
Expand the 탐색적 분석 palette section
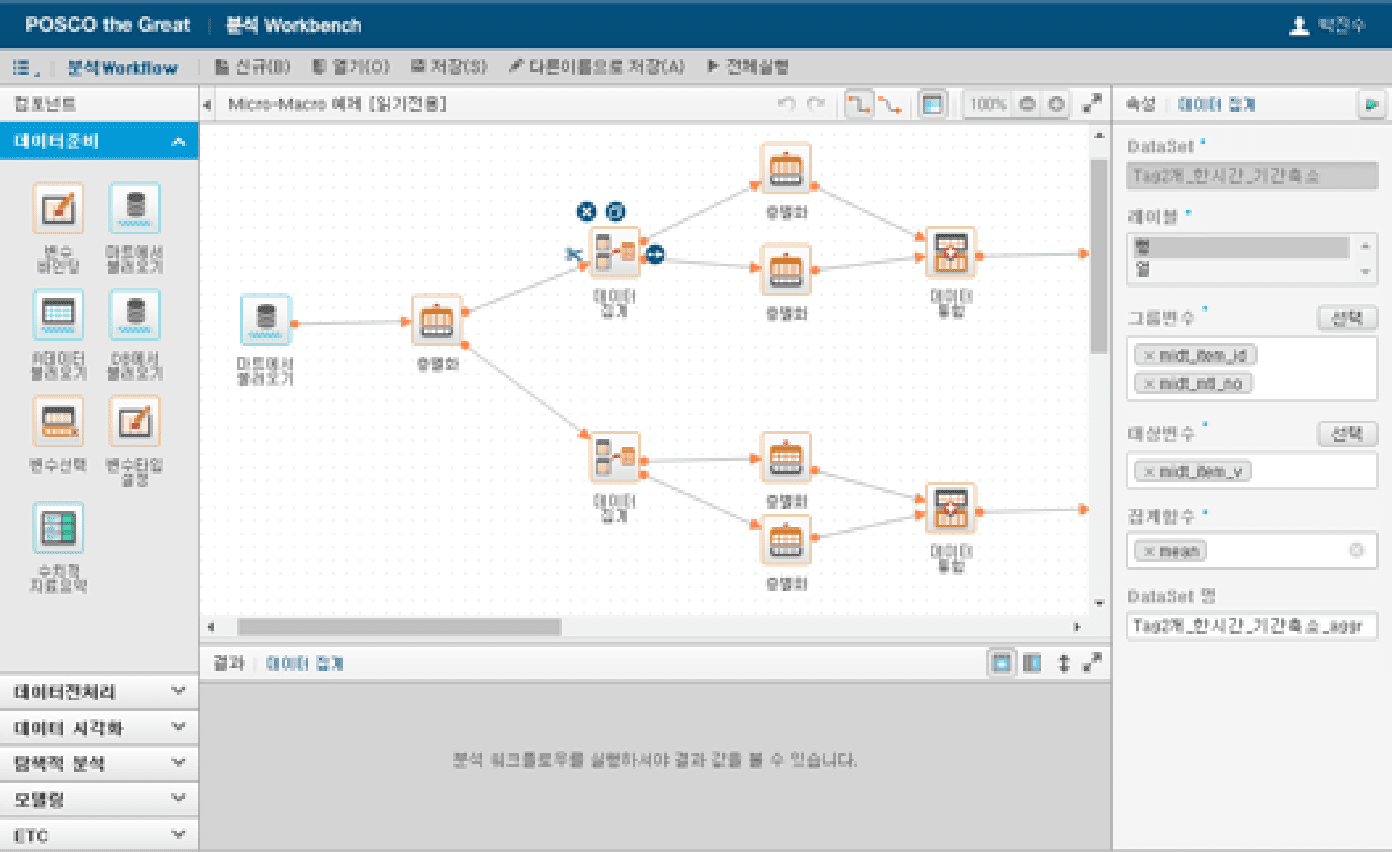(99, 763)
